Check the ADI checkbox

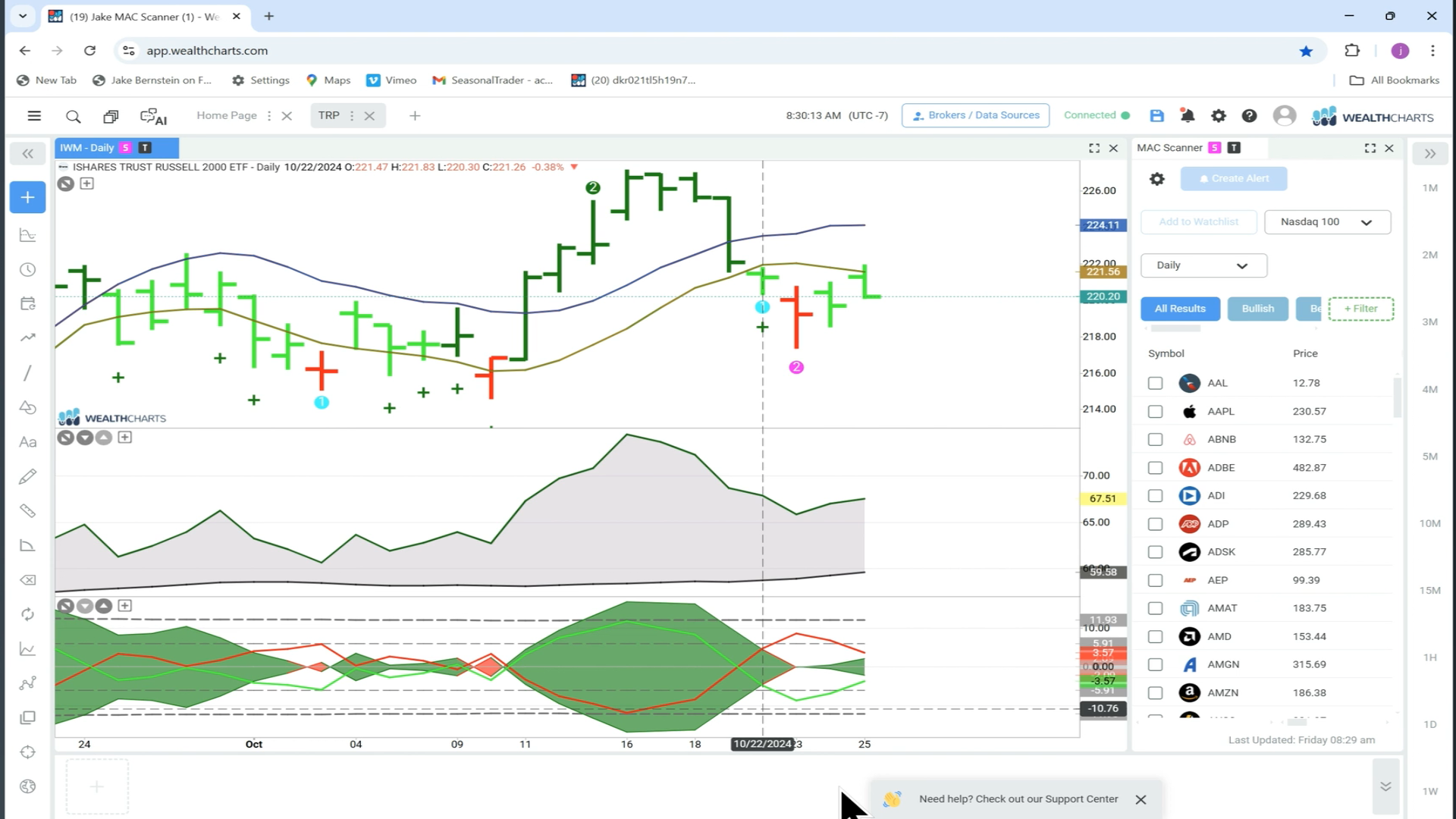[x=1155, y=496]
